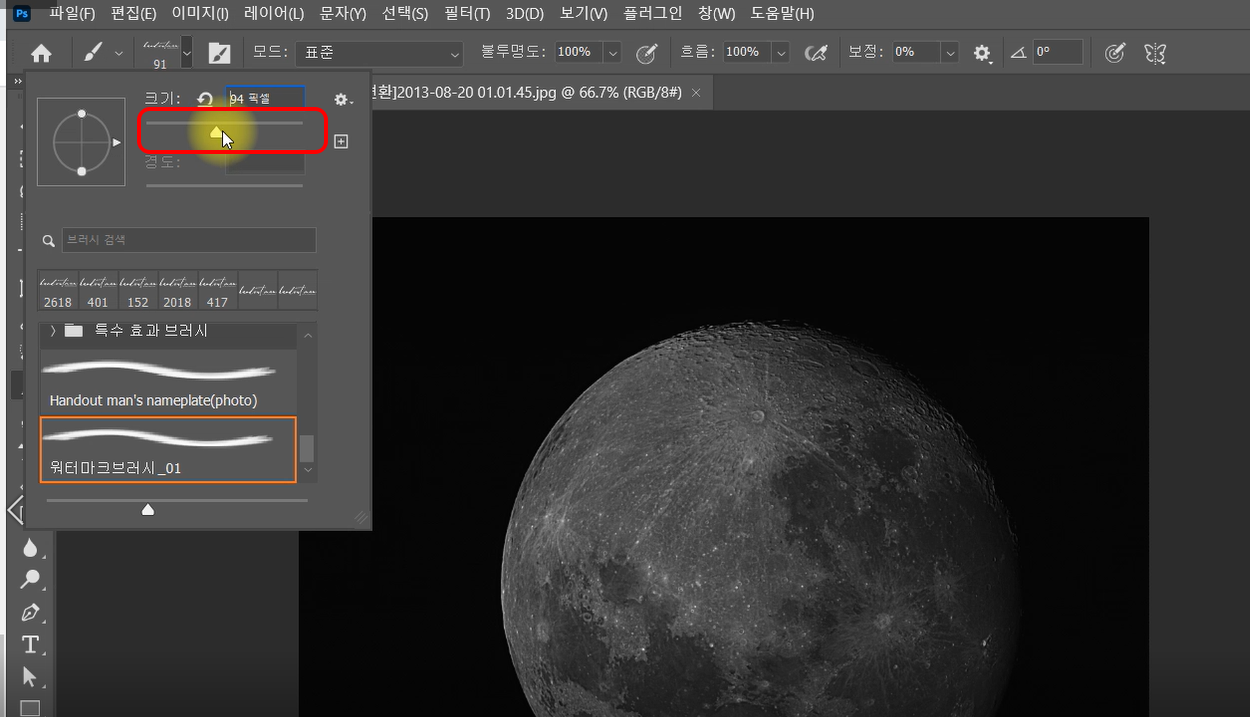This screenshot has width=1250, height=717.
Task: Click the brush thumbnail size slider handle
Action: 148,510
